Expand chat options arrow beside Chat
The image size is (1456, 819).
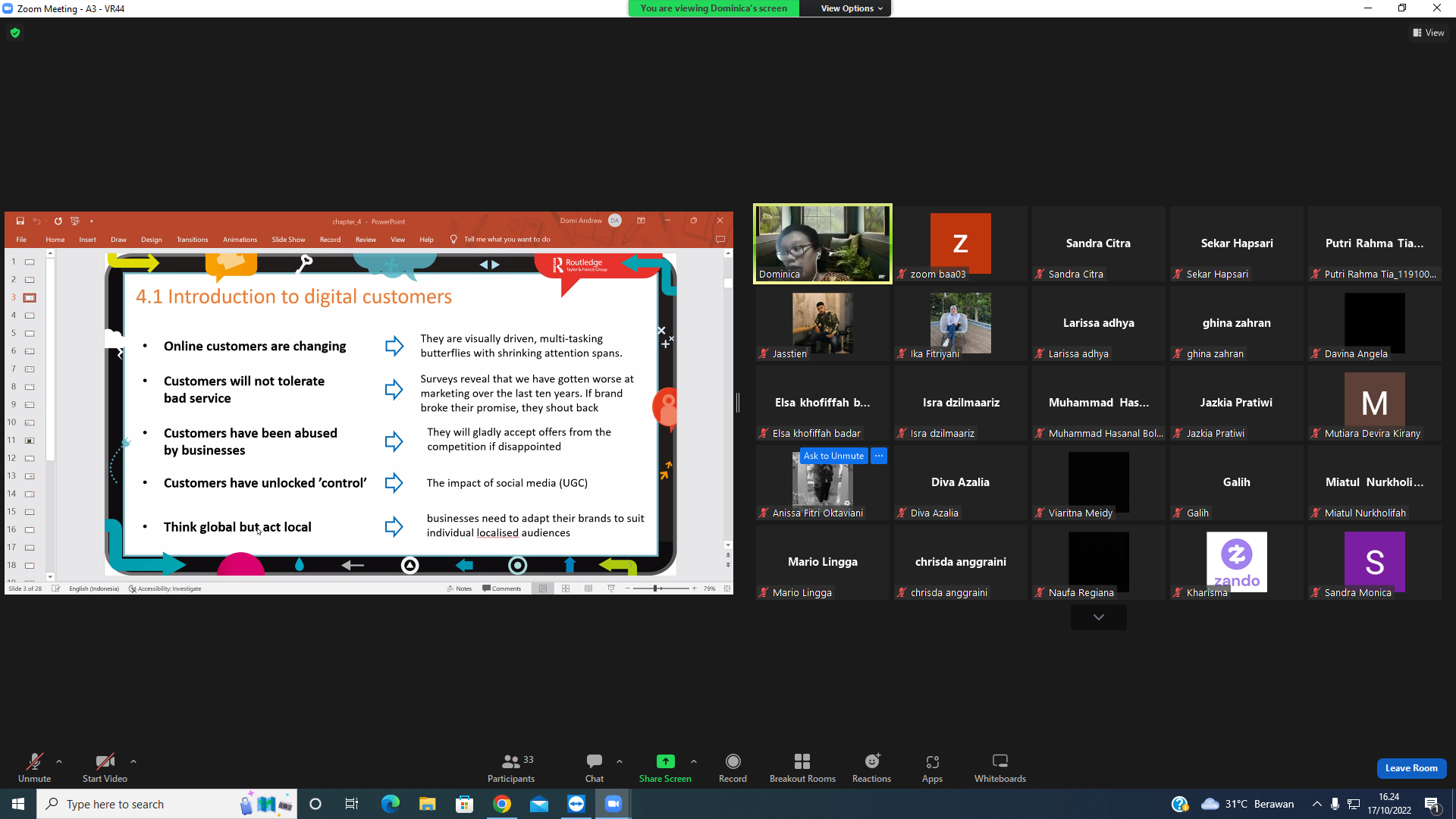(x=620, y=761)
